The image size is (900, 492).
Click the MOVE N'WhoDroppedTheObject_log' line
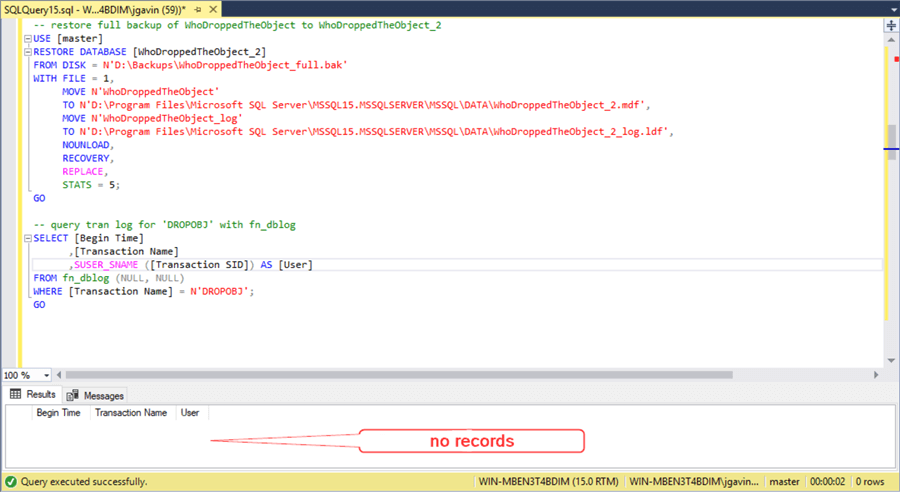coord(153,118)
